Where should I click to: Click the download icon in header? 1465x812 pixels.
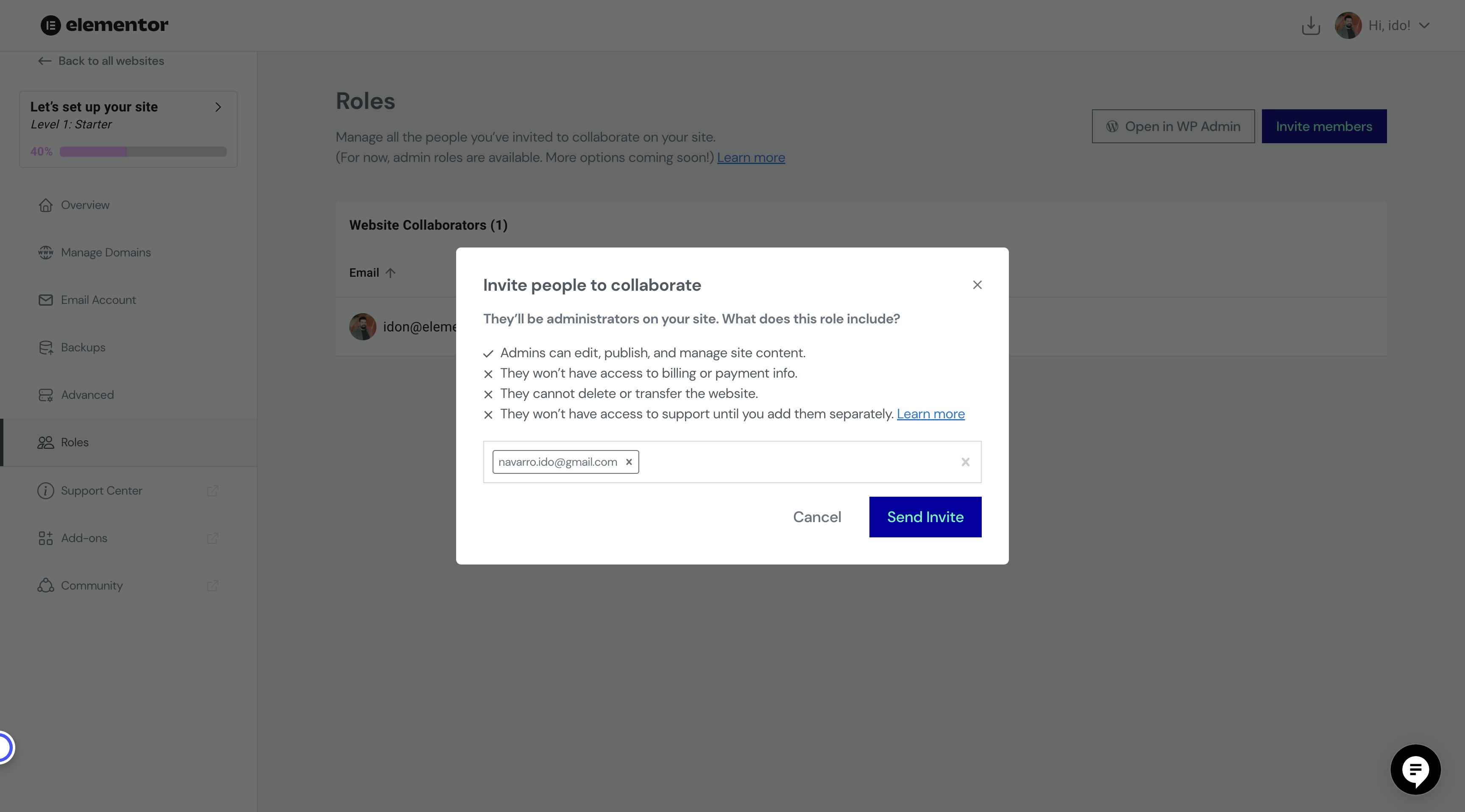pos(1311,25)
